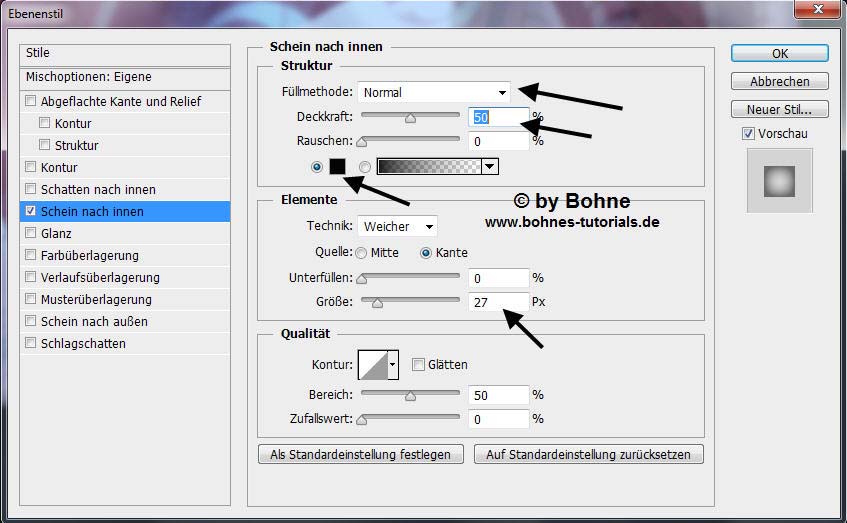Viewport: 847px width, 523px height.
Task: Enable the Glätten checkbox
Action: coord(419,365)
